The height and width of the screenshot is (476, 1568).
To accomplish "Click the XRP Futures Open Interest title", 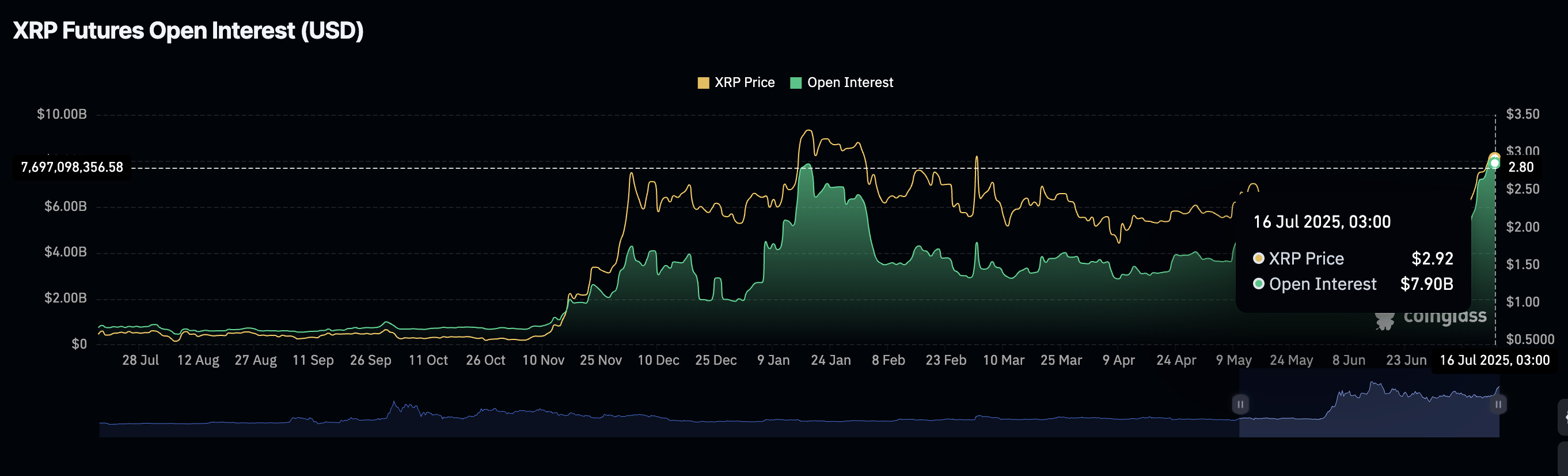I will (x=188, y=31).
